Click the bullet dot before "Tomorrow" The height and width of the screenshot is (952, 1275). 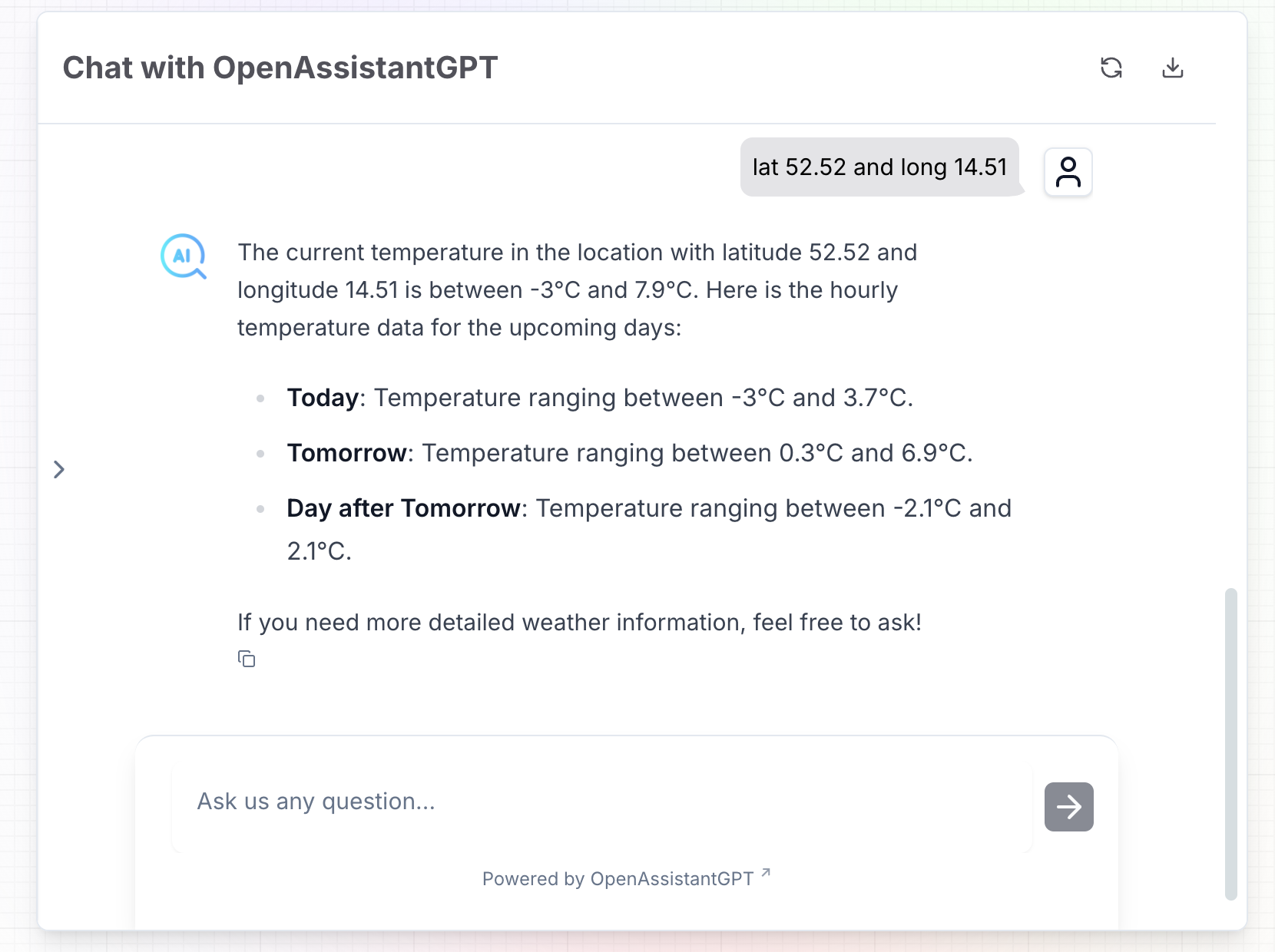click(261, 454)
